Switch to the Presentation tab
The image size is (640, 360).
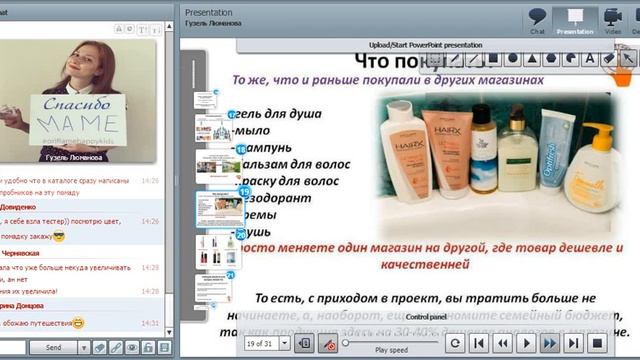[575, 21]
